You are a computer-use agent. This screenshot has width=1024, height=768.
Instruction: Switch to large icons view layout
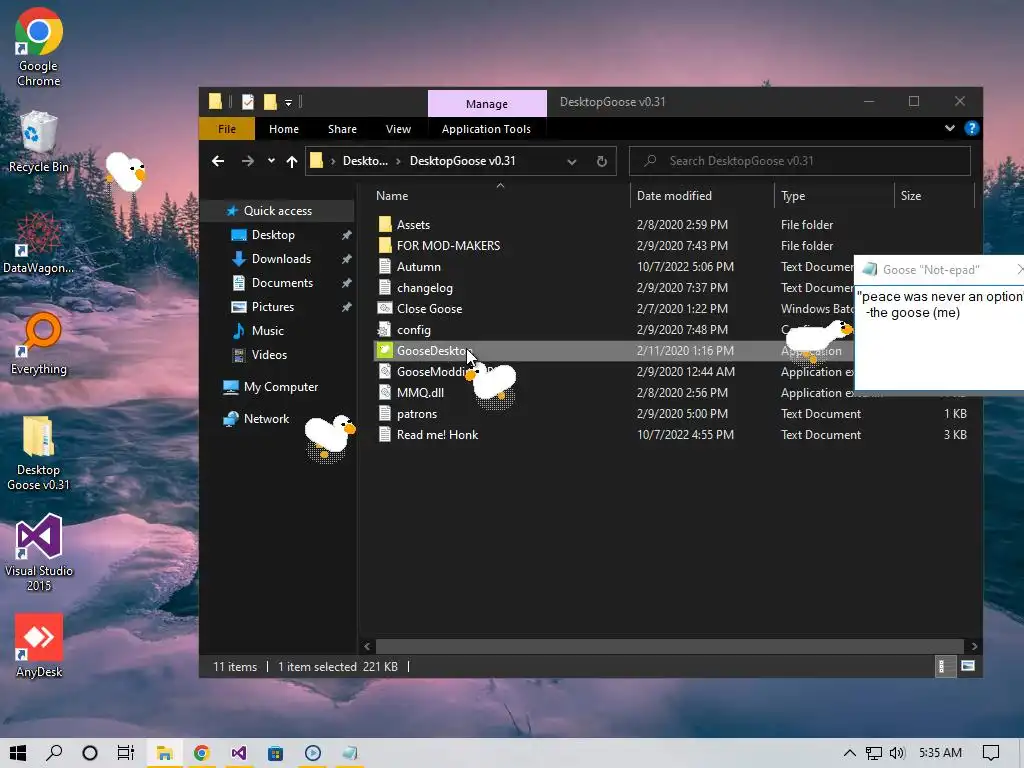pyautogui.click(x=968, y=666)
